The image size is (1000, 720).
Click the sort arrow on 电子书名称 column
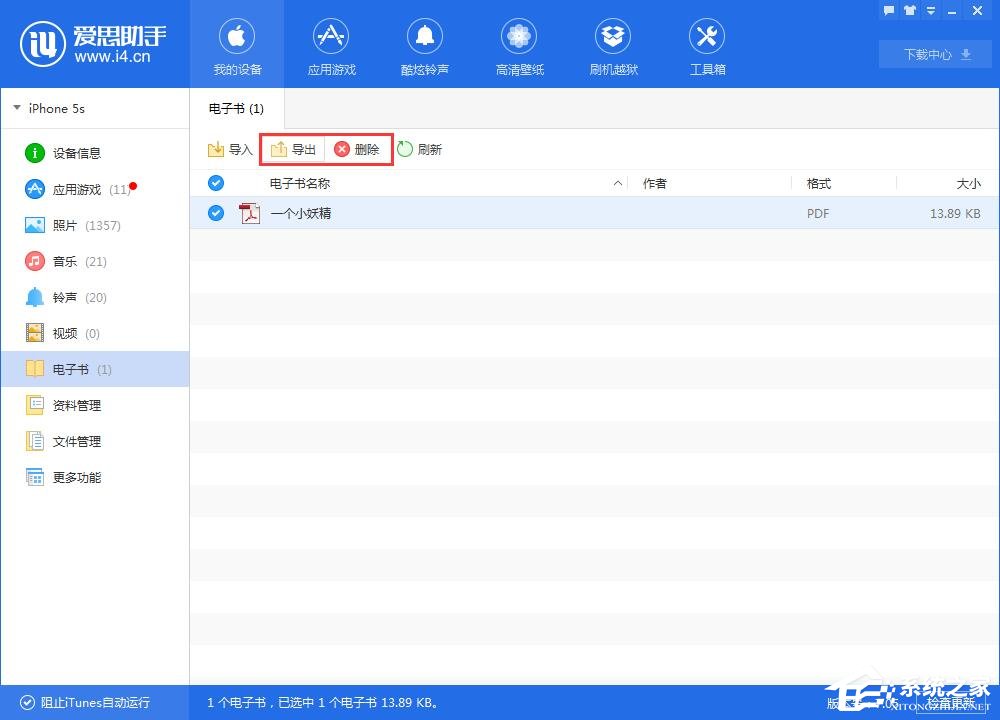pyautogui.click(x=619, y=183)
